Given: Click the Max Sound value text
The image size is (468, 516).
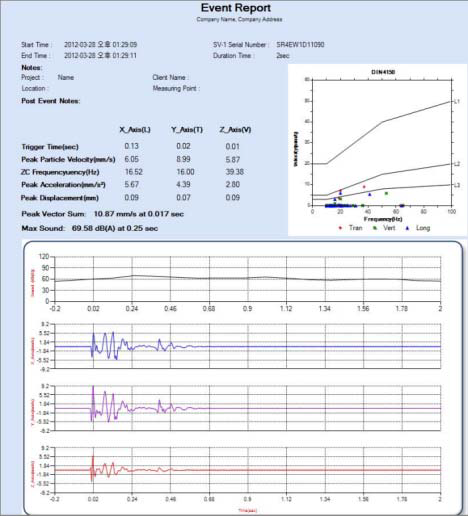Looking at the screenshot, I should [x=115, y=228].
